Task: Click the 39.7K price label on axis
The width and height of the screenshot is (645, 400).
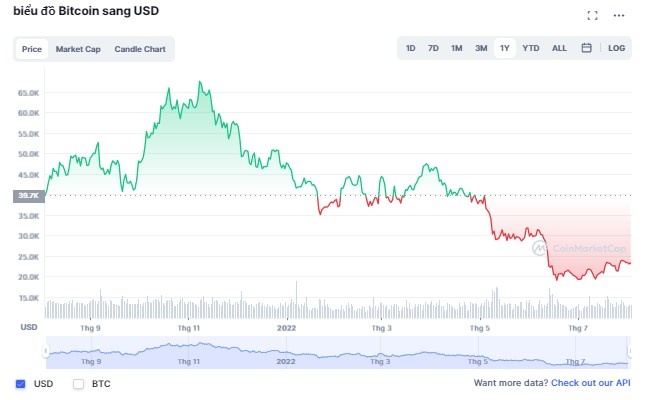Action: click(x=27, y=196)
